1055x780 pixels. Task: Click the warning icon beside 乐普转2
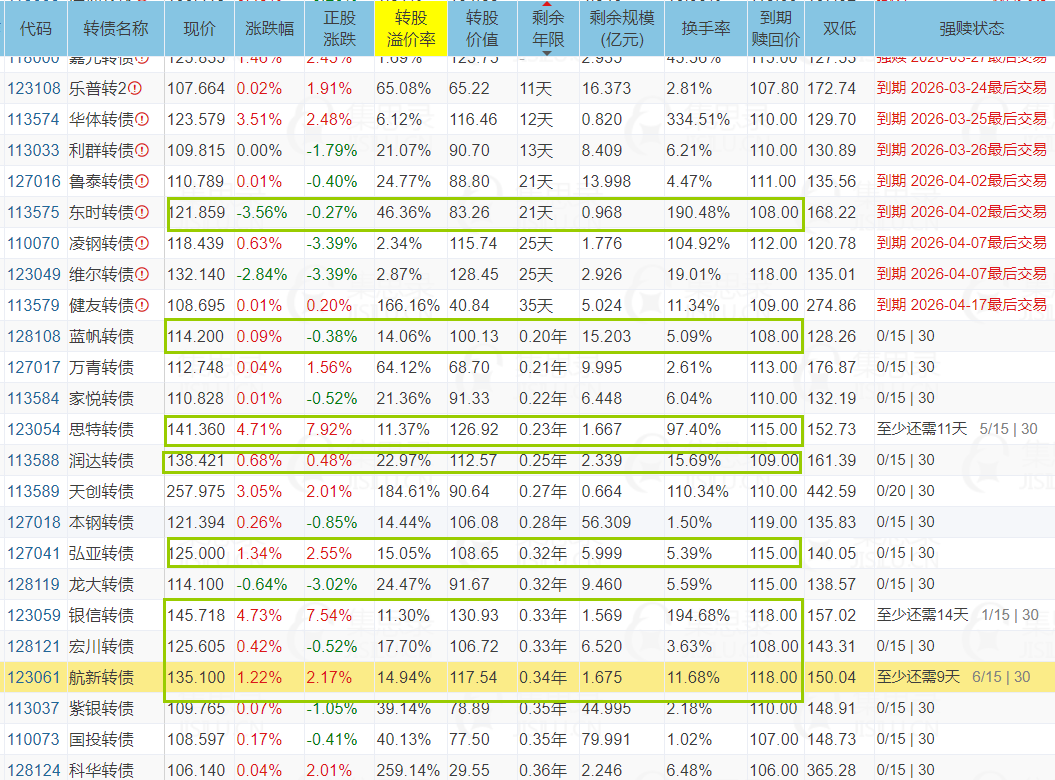(135, 89)
